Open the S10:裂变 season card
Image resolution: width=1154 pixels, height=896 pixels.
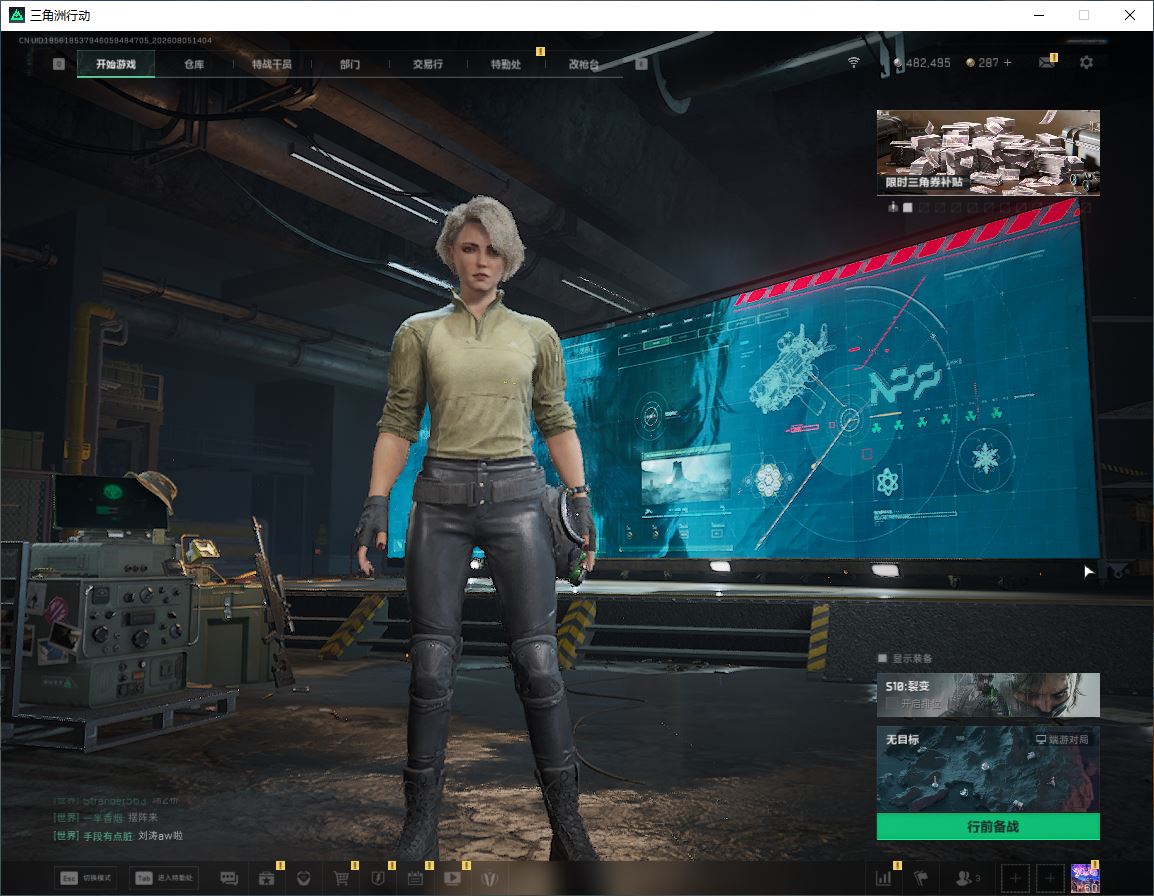988,694
